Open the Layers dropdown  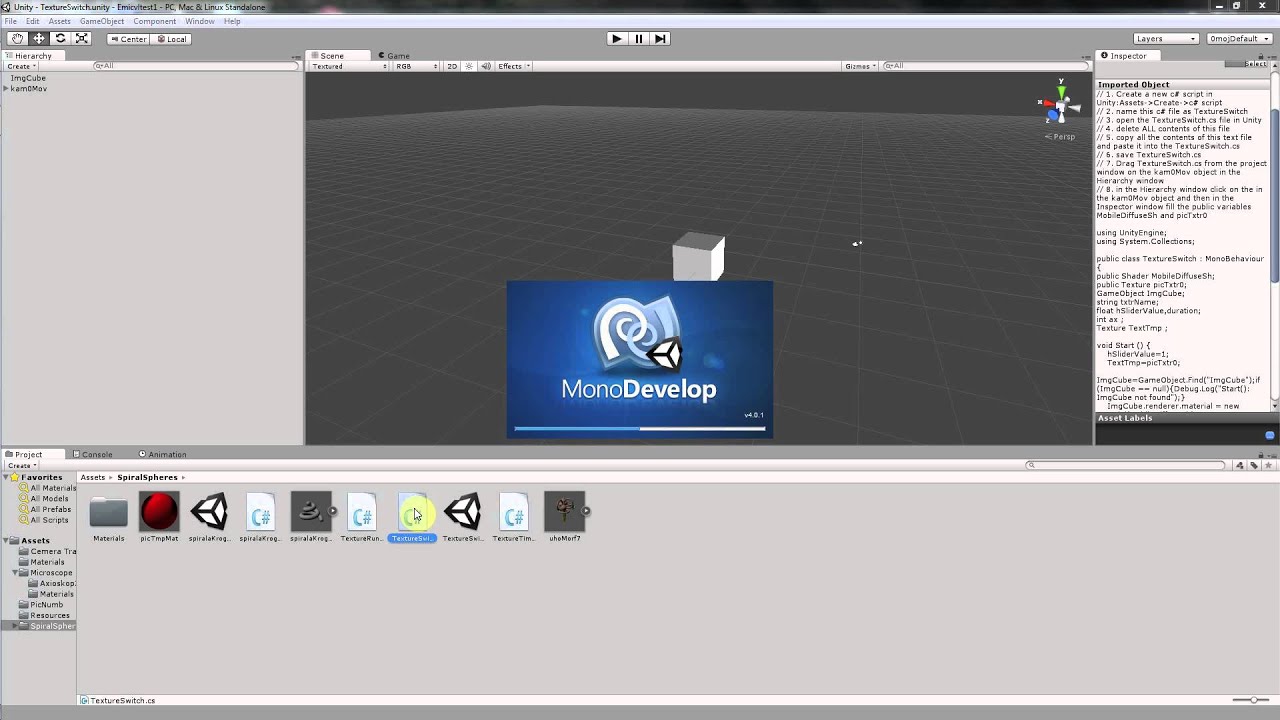[1165, 38]
